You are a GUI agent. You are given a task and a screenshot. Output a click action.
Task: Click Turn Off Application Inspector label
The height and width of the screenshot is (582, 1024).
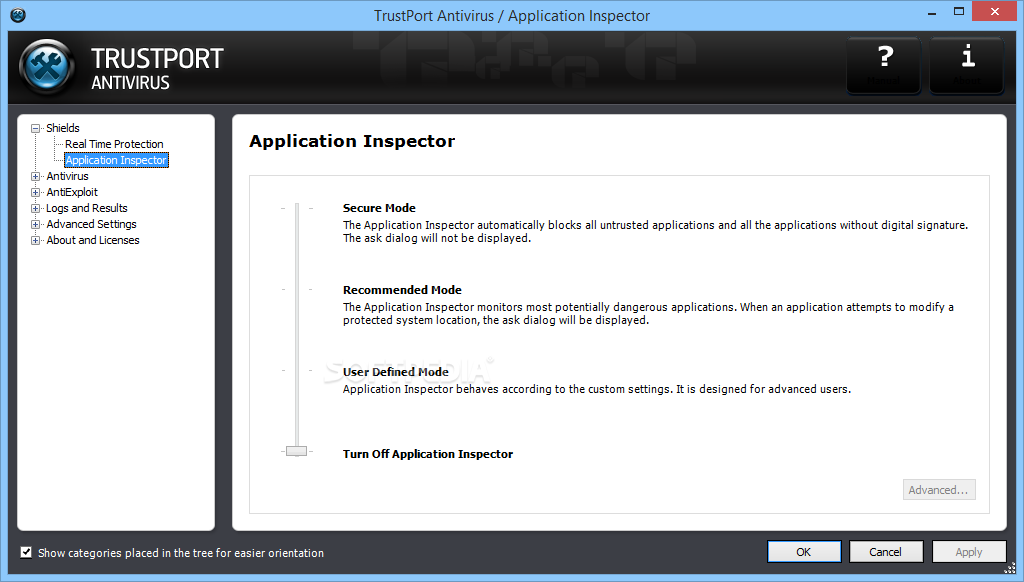(428, 454)
